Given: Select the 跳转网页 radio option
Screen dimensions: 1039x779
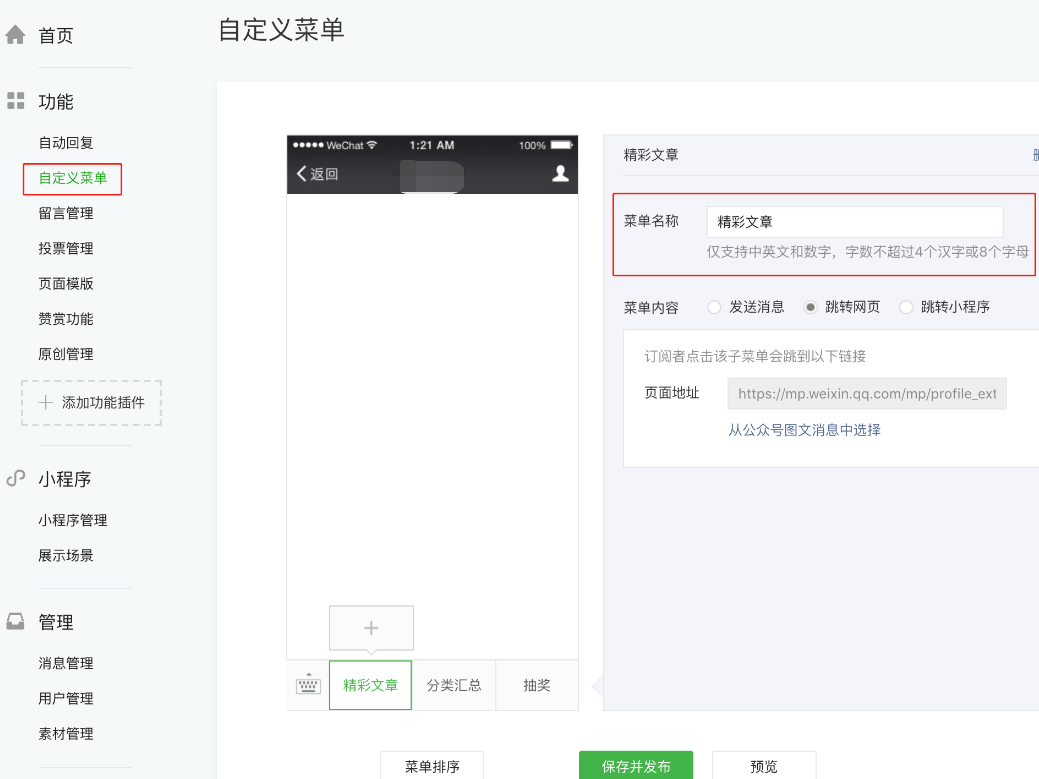Looking at the screenshot, I should coord(811,307).
